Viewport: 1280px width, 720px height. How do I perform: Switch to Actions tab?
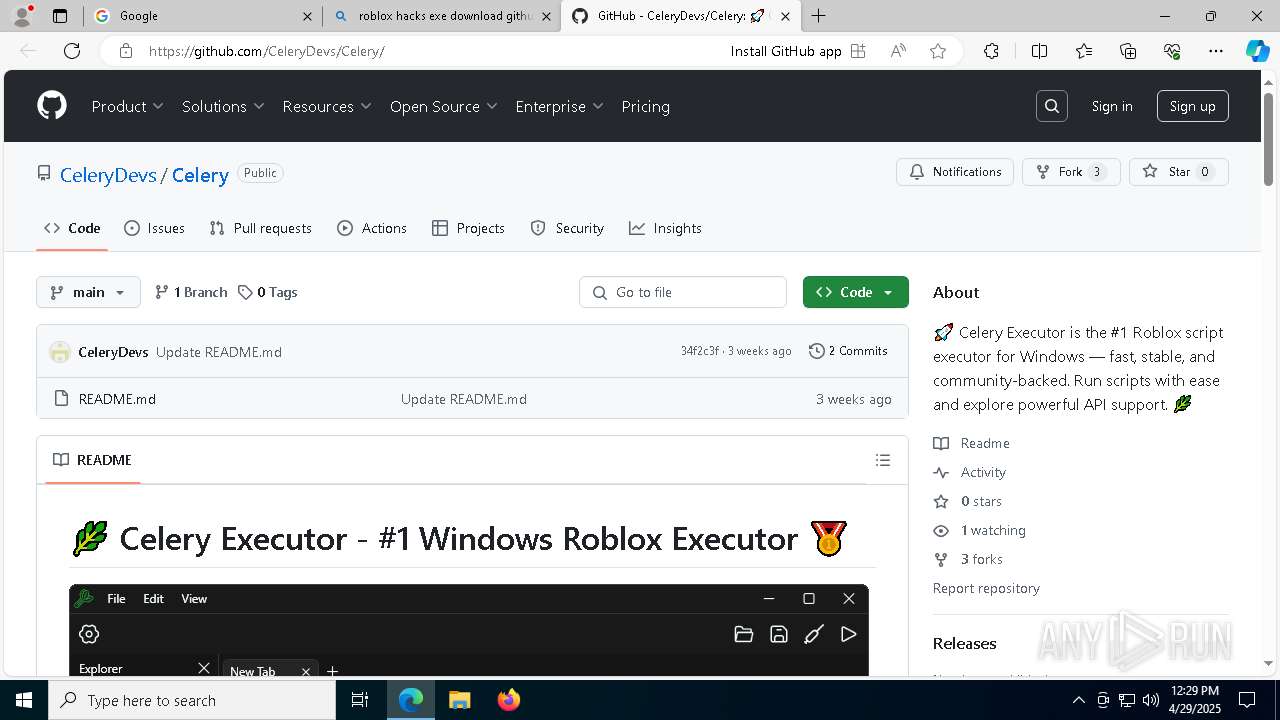(372, 228)
